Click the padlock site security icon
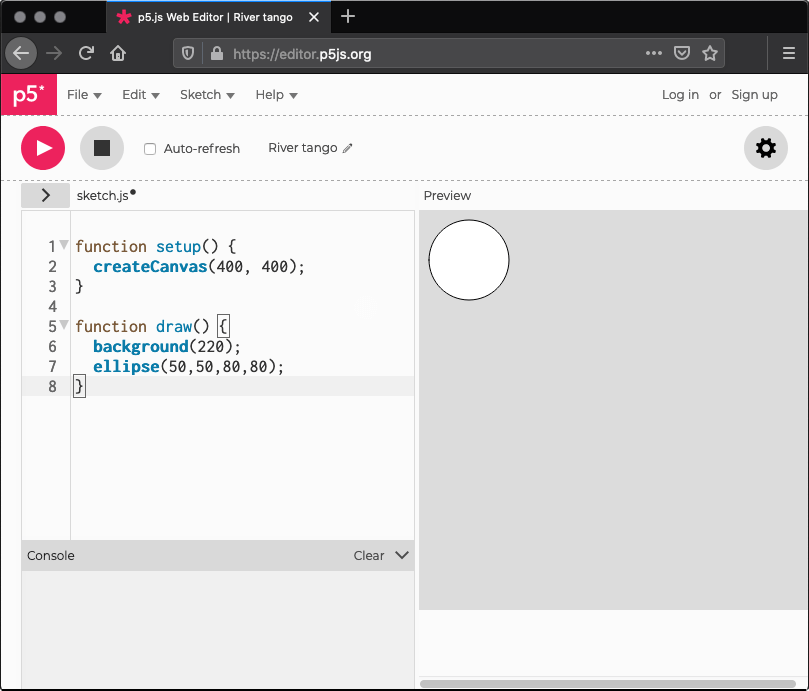The width and height of the screenshot is (809, 691). point(217,53)
